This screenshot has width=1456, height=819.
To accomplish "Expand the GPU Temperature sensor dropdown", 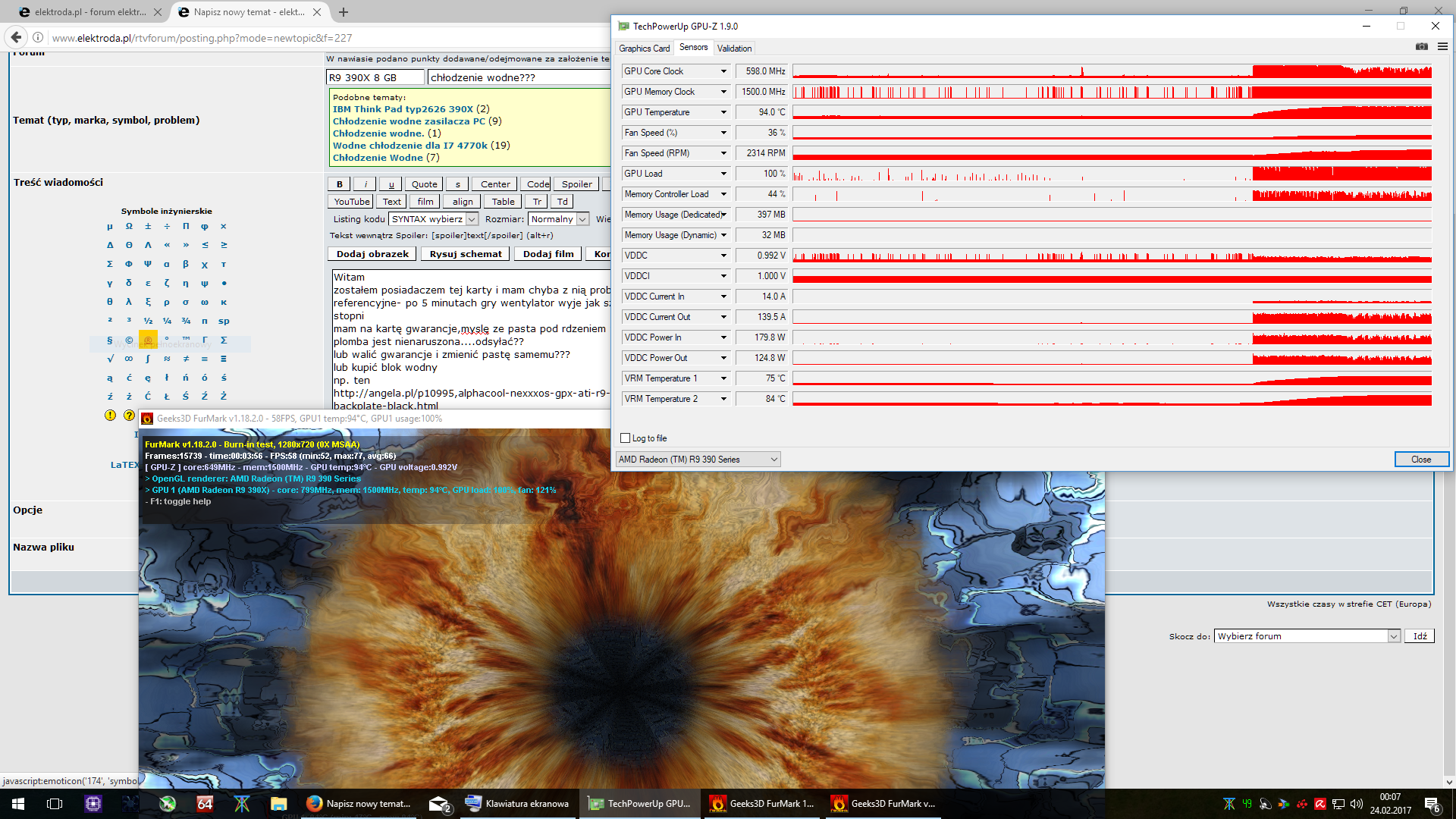I will click(723, 112).
